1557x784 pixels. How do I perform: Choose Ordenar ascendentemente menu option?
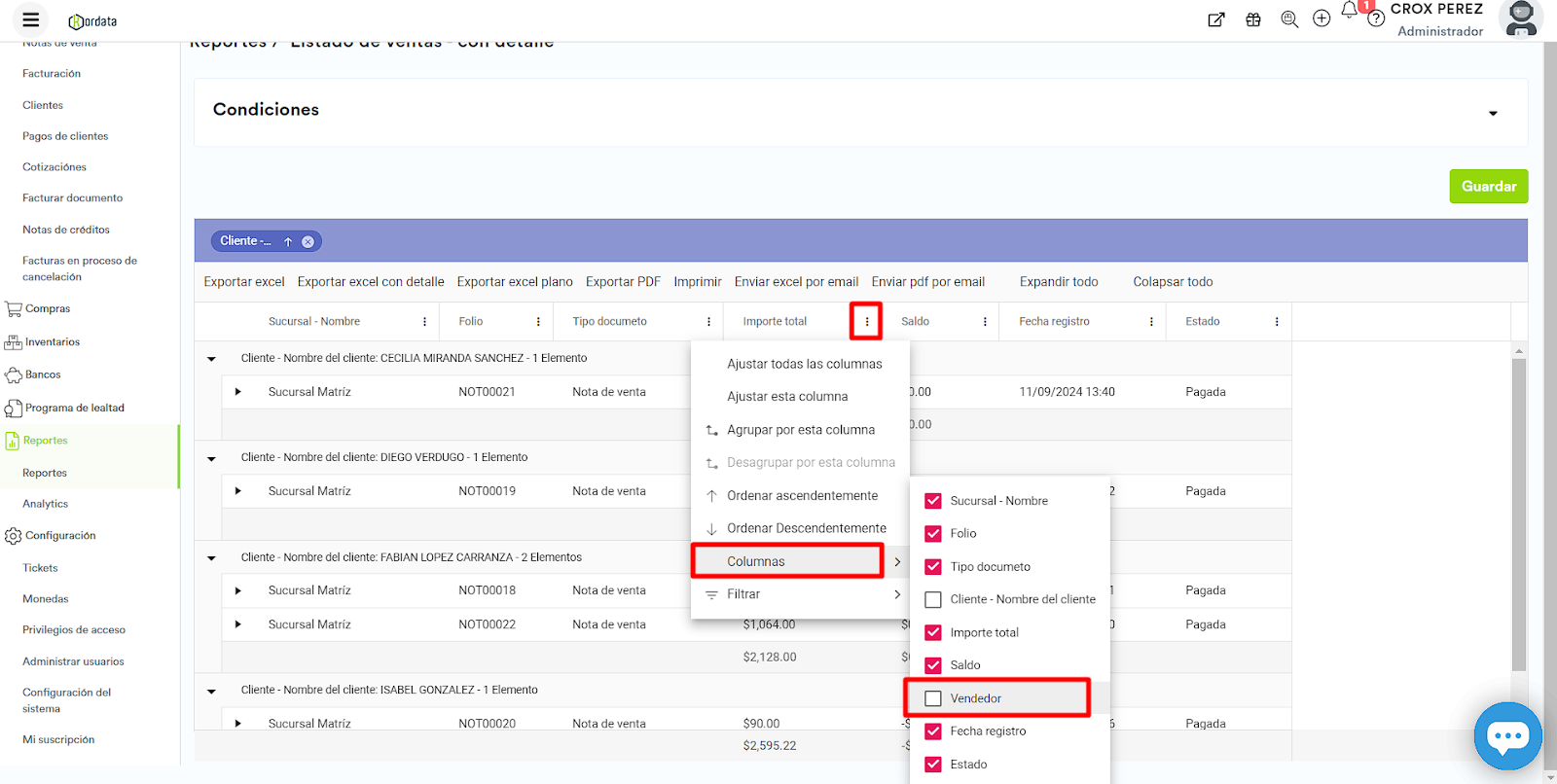click(802, 496)
